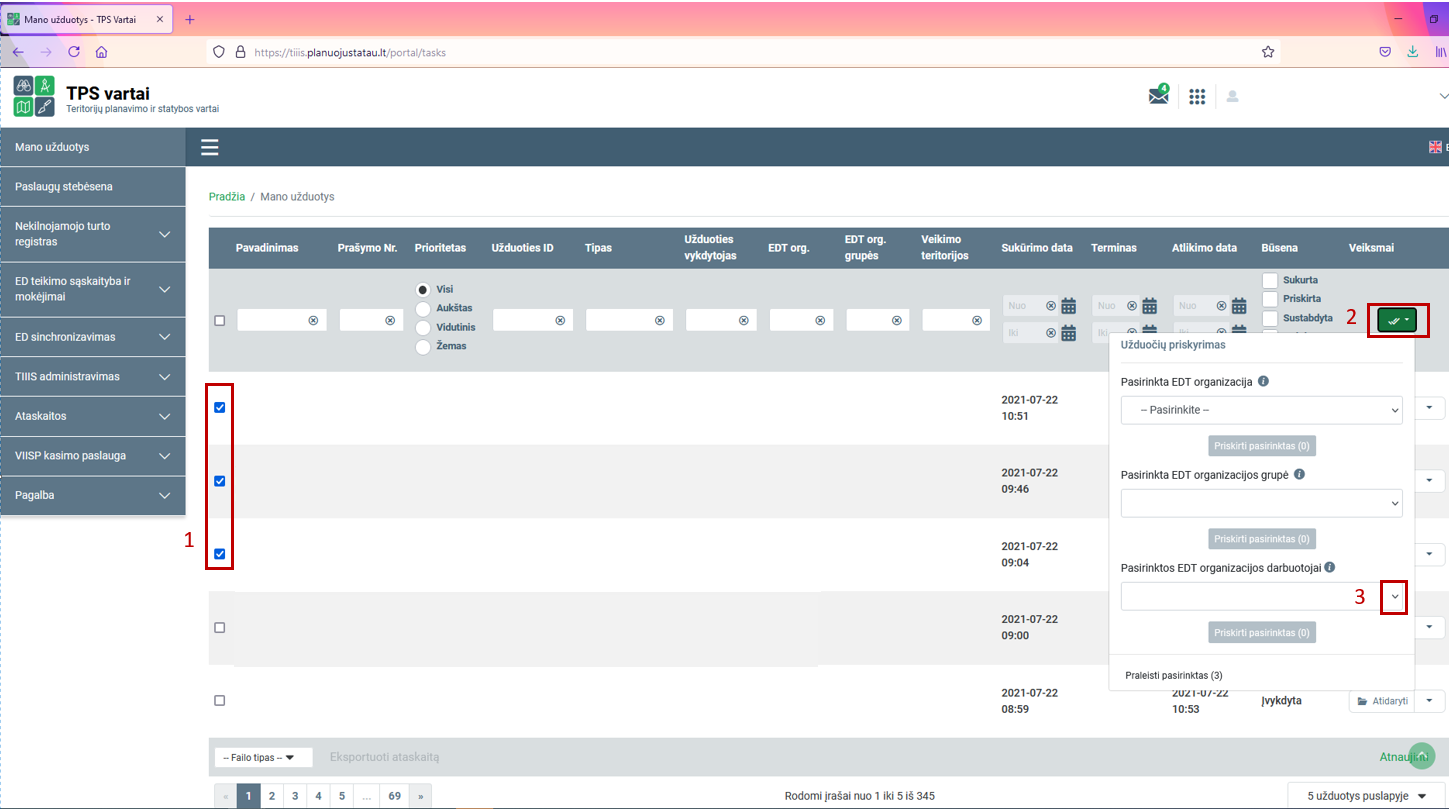Uncheck the task row dated 2021-07-22 09:04
1449x811 pixels.
click(220, 554)
